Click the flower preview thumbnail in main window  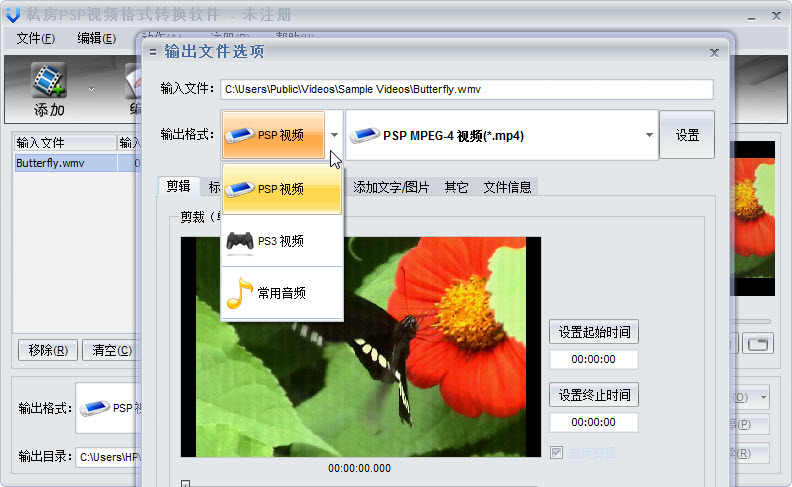(753, 218)
